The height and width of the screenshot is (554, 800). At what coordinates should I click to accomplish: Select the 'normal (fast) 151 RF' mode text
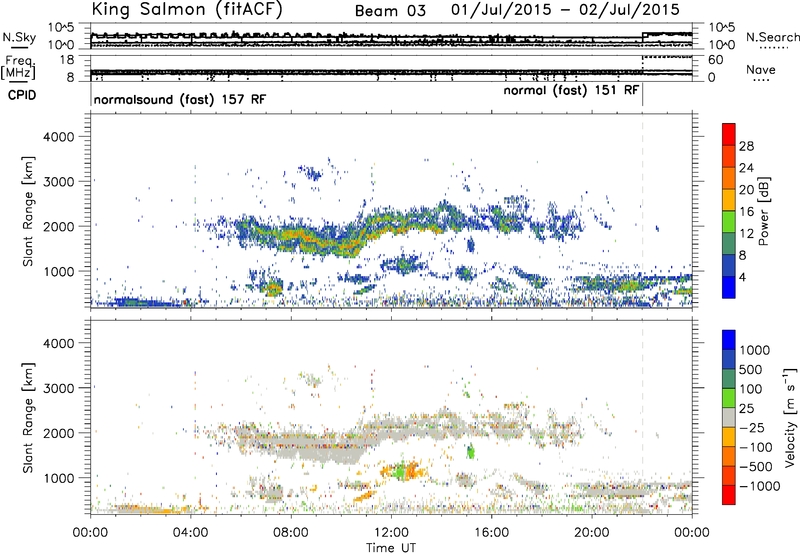coord(571,91)
